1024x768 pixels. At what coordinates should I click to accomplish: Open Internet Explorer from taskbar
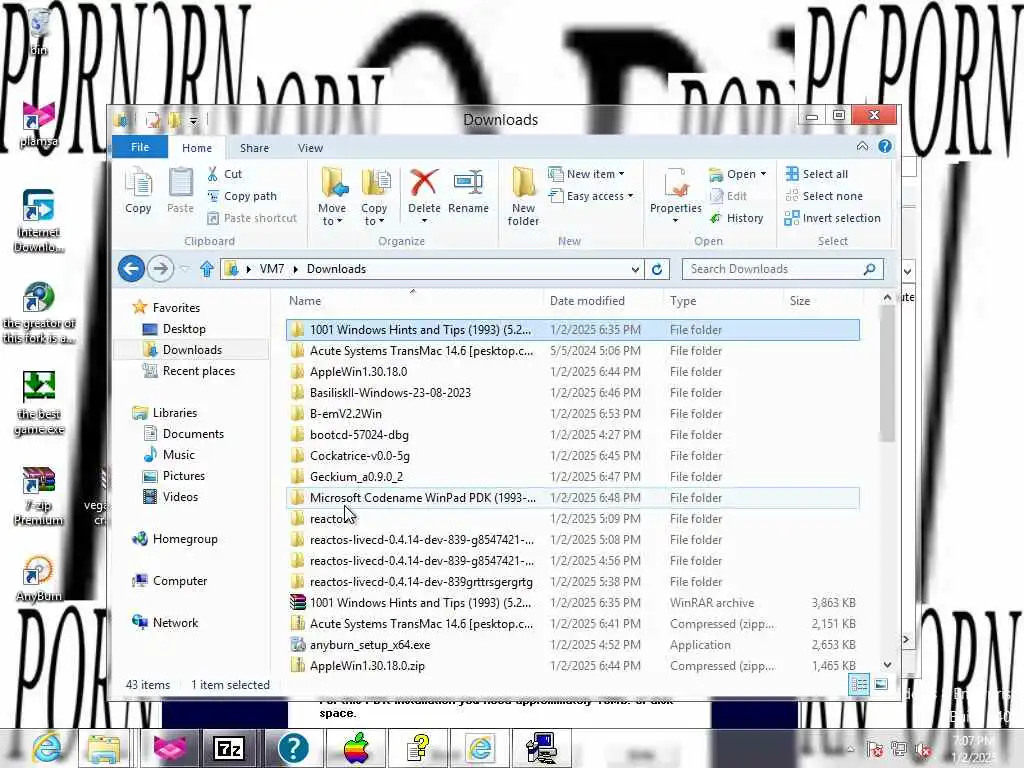(x=46, y=748)
